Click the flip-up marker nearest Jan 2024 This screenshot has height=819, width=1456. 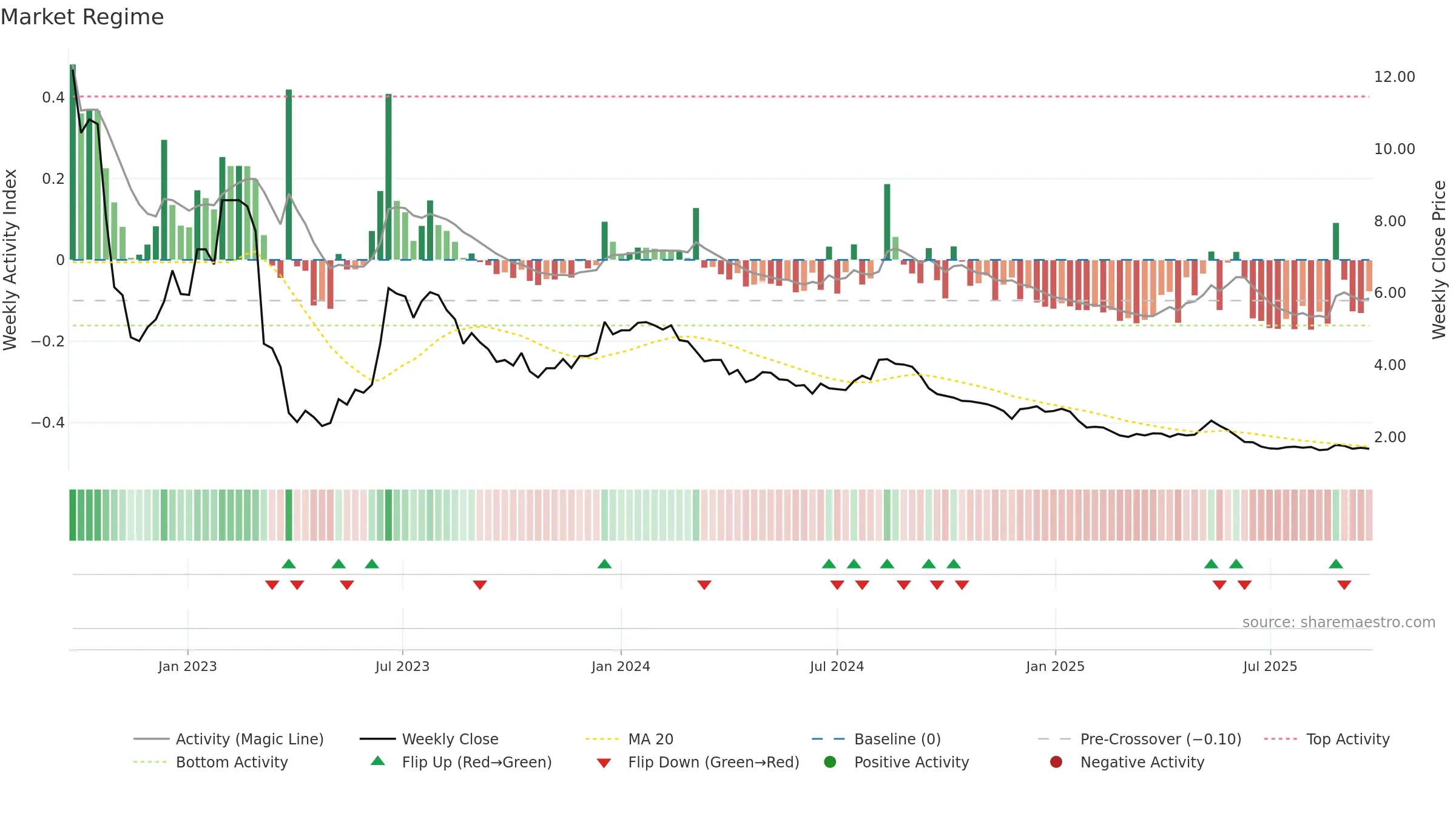coord(604,564)
